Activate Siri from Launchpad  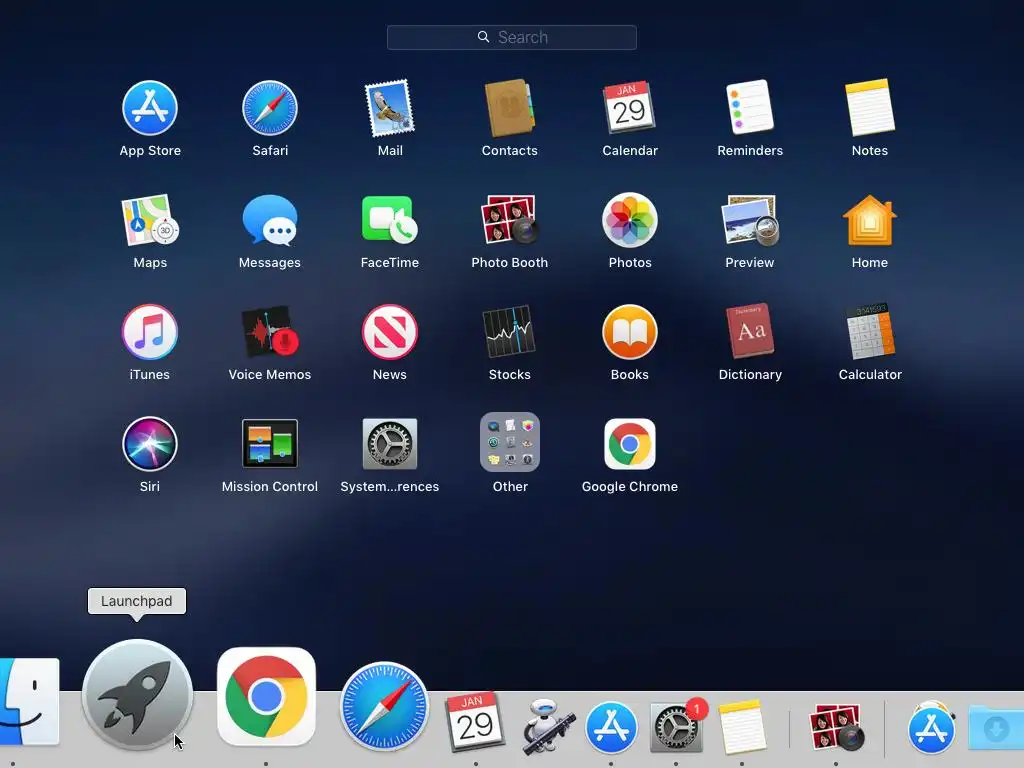(150, 444)
